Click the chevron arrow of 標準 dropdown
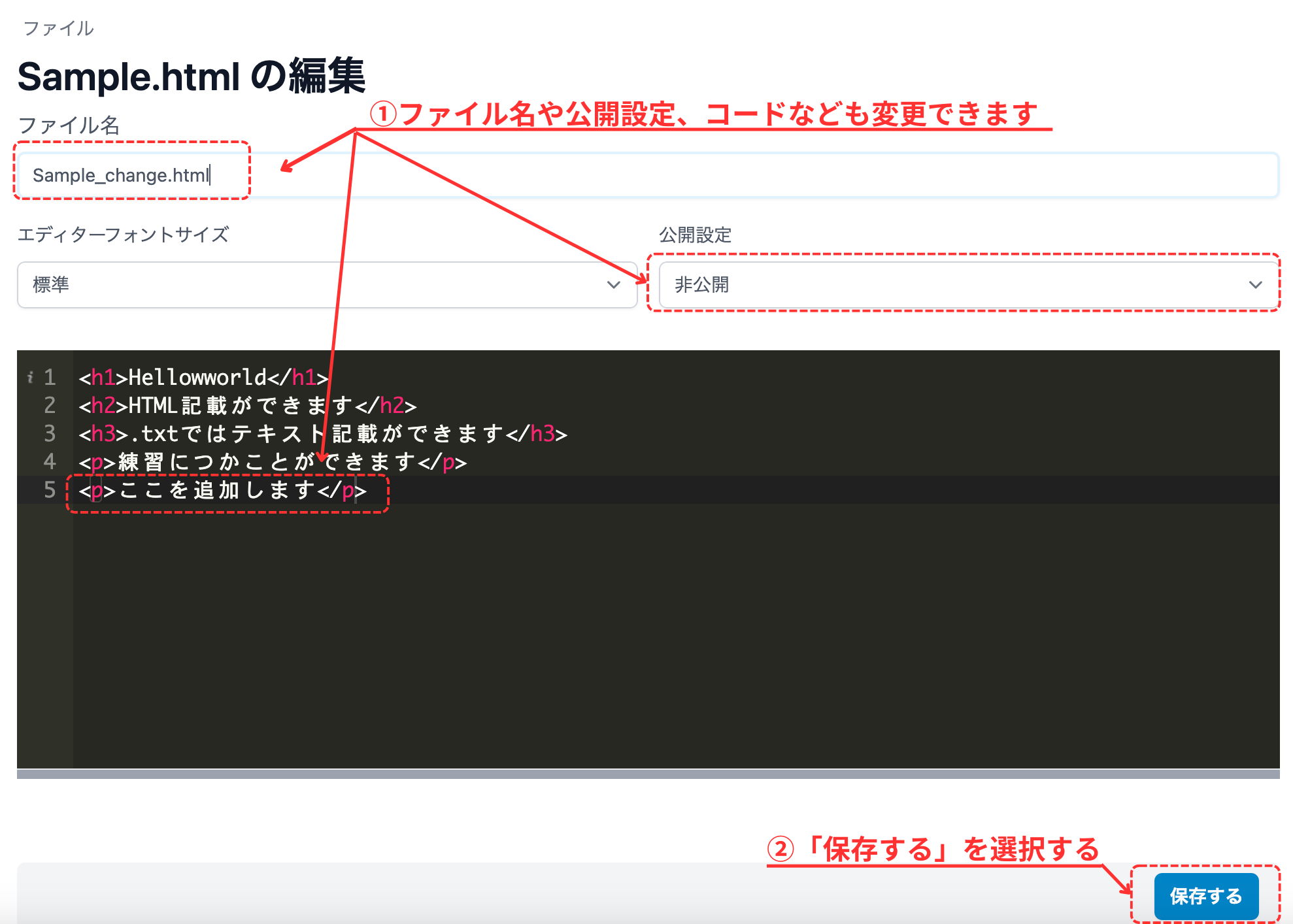The height and width of the screenshot is (924, 1293). pos(613,285)
